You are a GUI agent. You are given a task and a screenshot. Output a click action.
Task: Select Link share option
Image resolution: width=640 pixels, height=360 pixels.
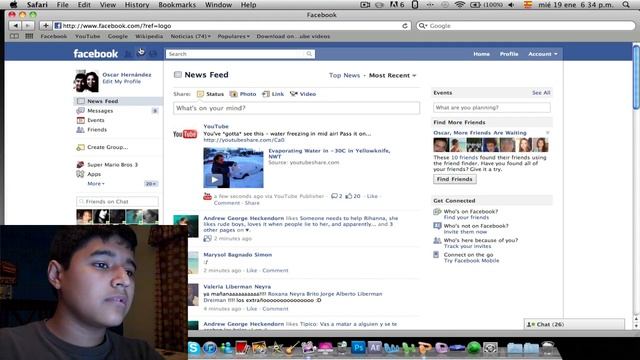(273, 94)
